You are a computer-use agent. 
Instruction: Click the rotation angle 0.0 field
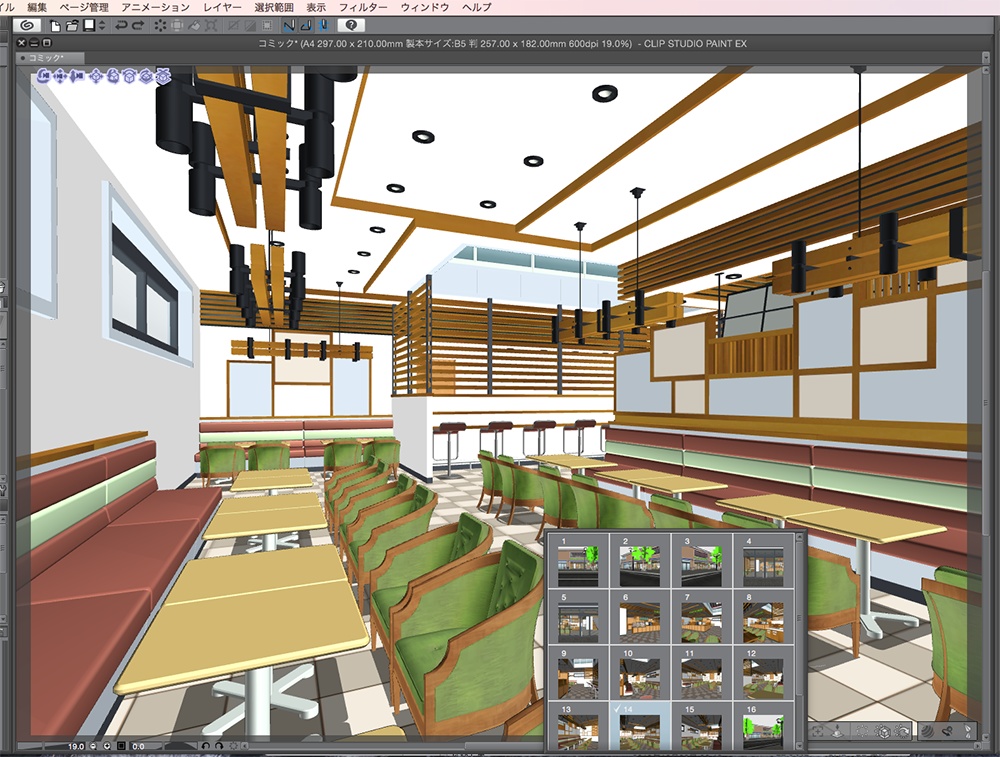pyautogui.click(x=147, y=746)
